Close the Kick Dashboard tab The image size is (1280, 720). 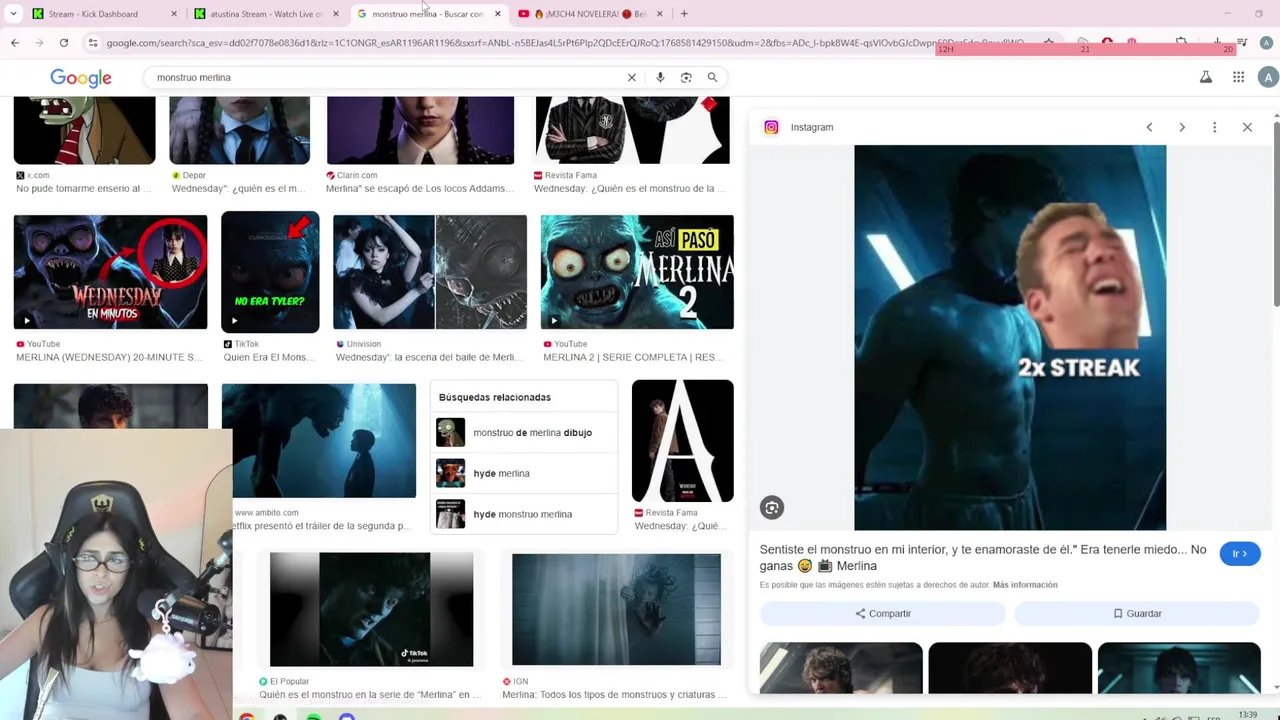tap(174, 14)
